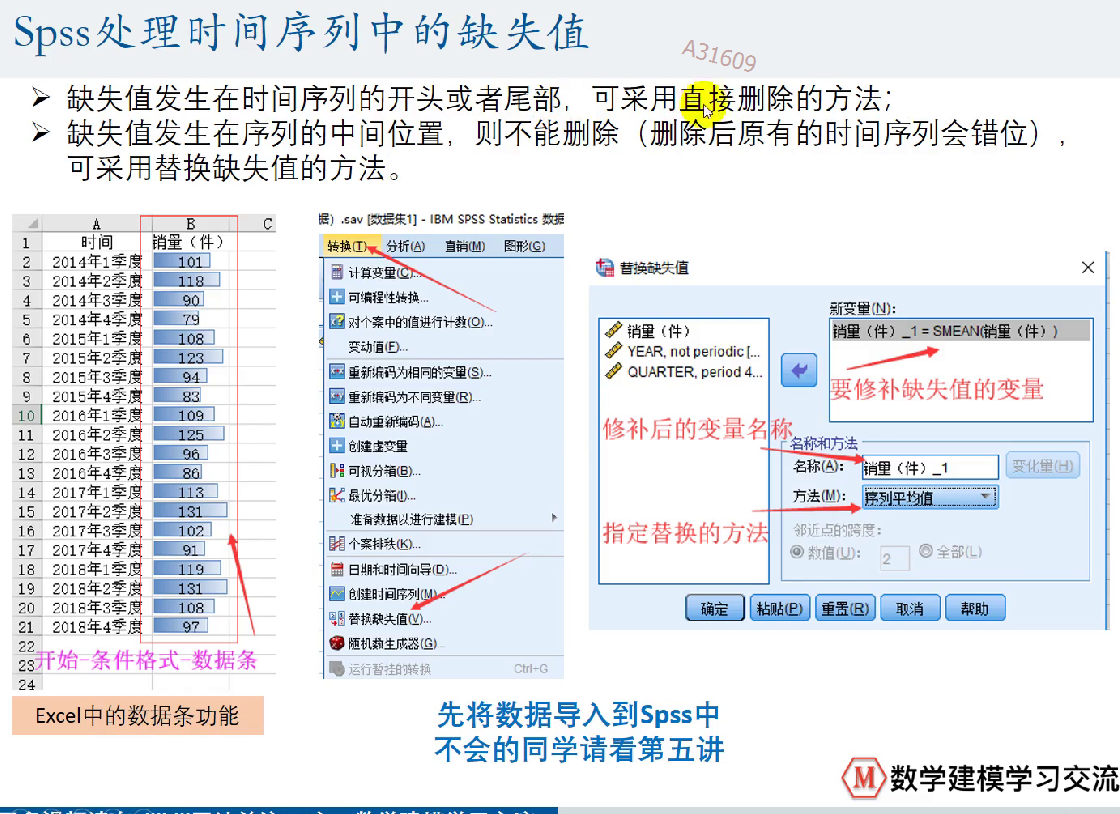Click the 日期和时间向导 calendar icon
1120x814 pixels.
point(337,569)
